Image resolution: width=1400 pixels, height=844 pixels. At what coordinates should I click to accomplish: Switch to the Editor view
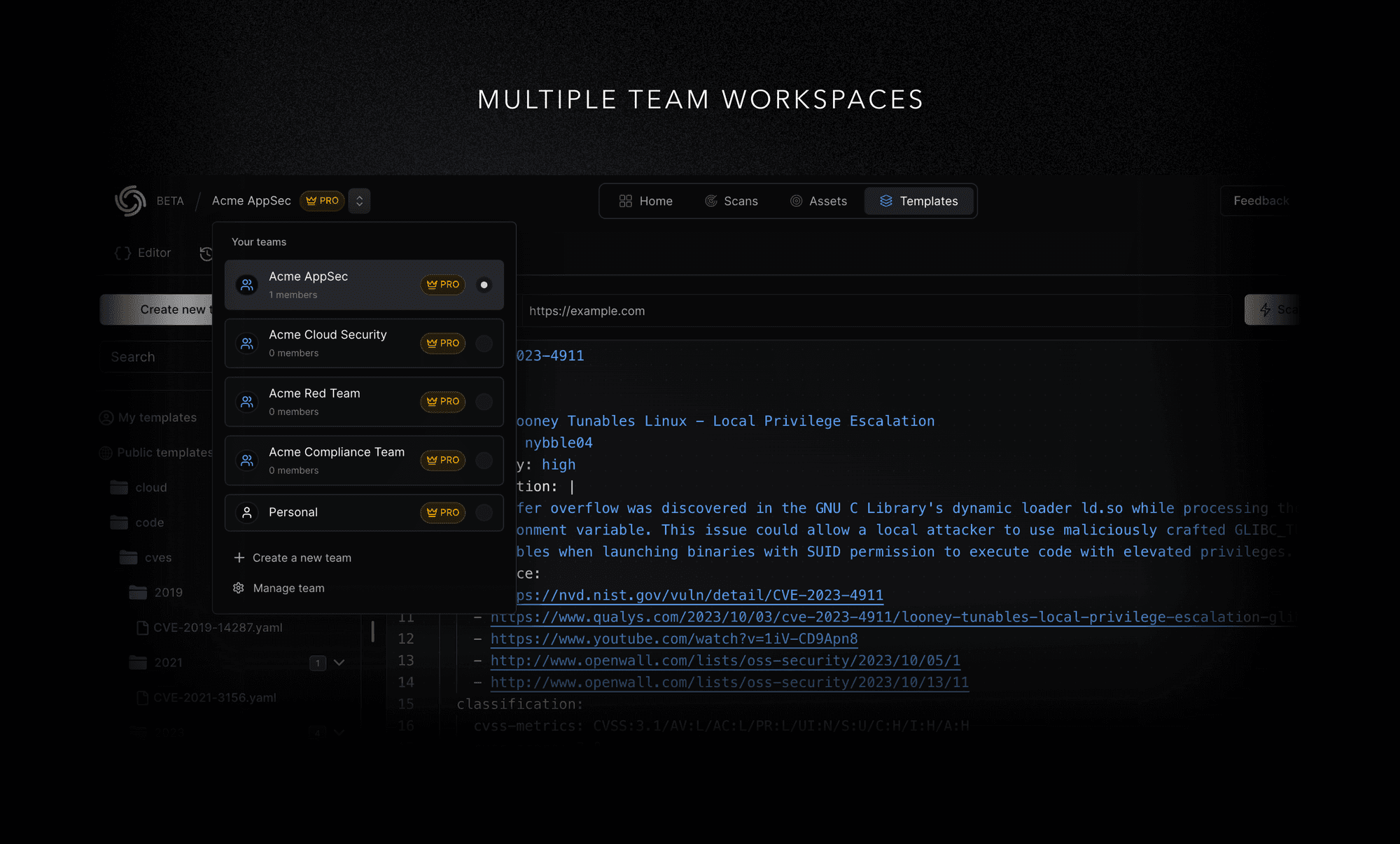coord(143,253)
